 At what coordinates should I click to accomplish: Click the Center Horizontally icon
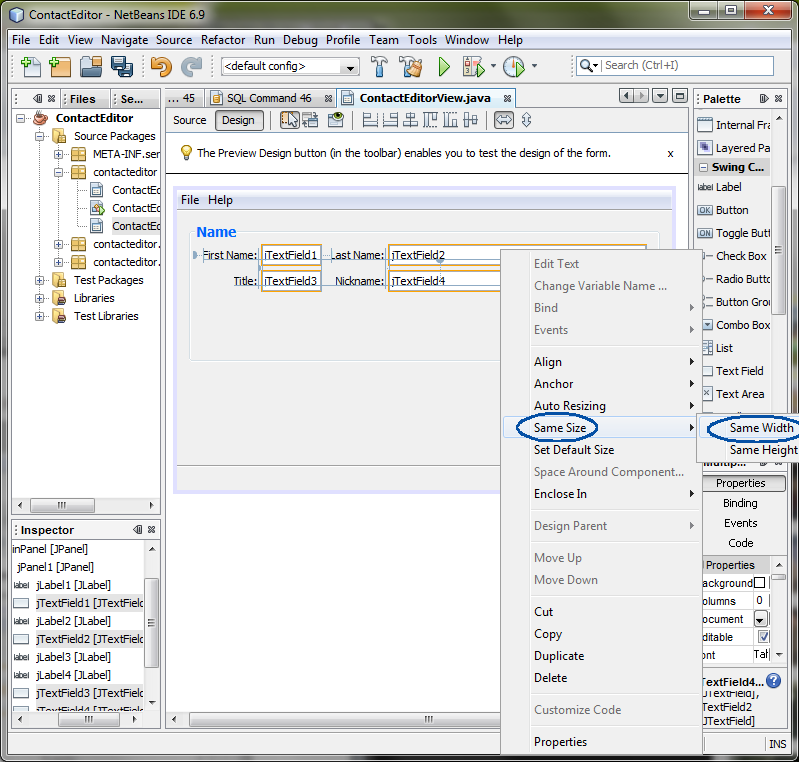[410, 120]
